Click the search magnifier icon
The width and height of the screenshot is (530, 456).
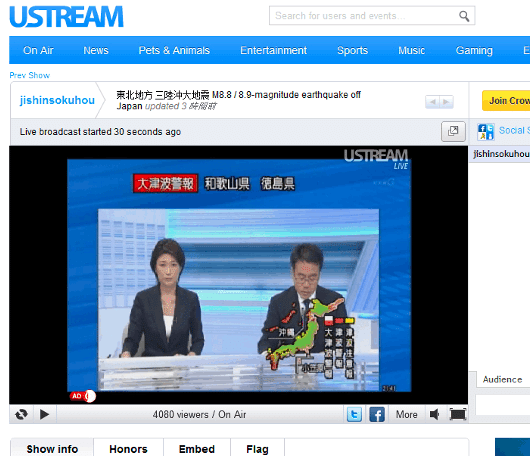pyautogui.click(x=464, y=16)
